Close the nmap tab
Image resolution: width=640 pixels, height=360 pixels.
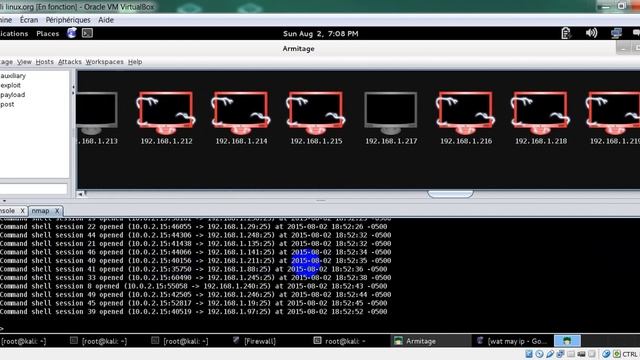(57, 211)
